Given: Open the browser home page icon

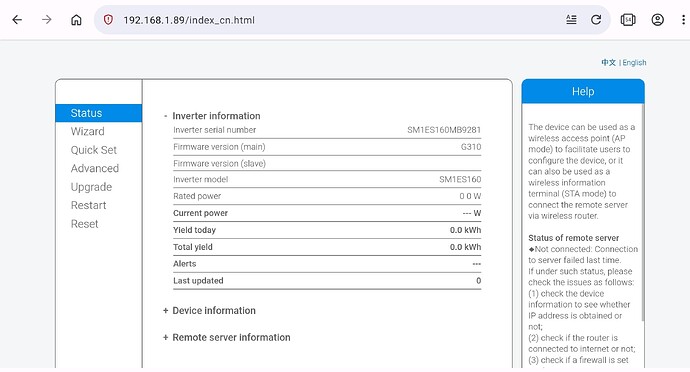Looking at the screenshot, I should coord(76,20).
